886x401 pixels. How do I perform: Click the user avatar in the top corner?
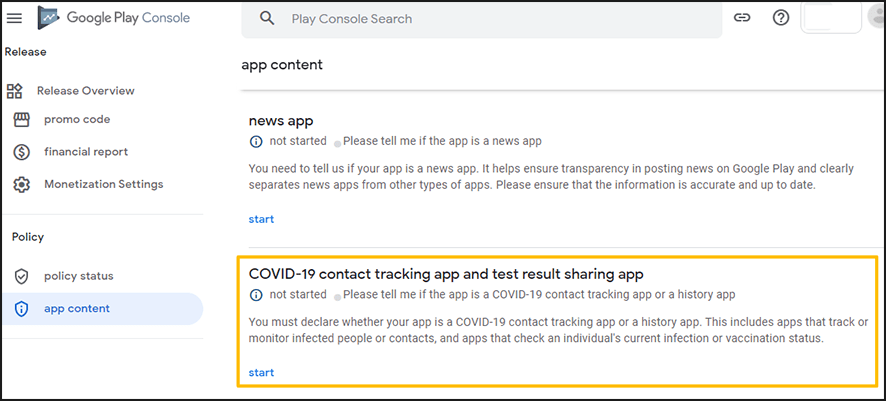877,18
